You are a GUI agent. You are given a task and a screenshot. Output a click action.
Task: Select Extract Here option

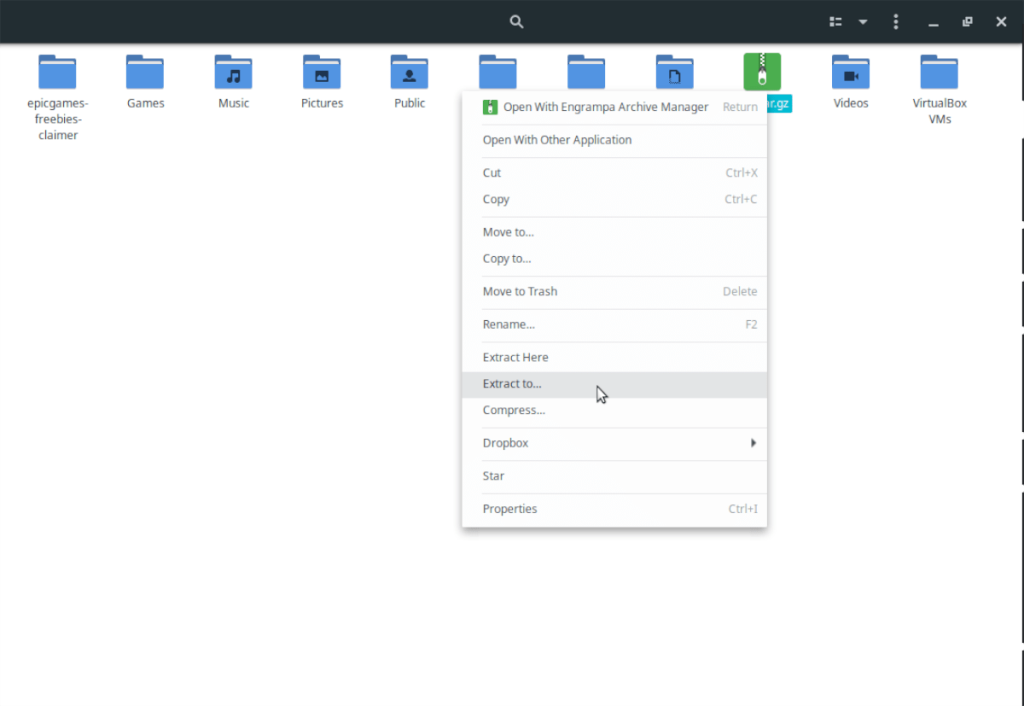point(515,357)
